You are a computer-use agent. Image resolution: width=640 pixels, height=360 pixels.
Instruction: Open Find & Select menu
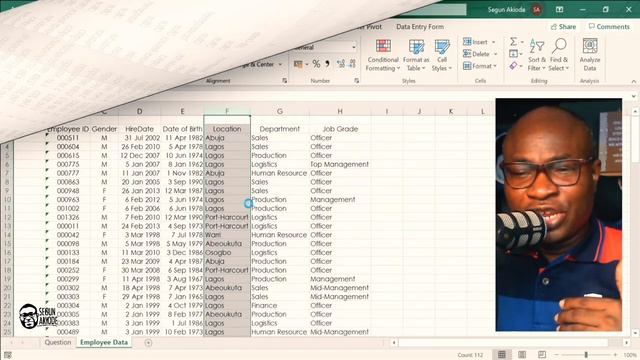tap(558, 55)
